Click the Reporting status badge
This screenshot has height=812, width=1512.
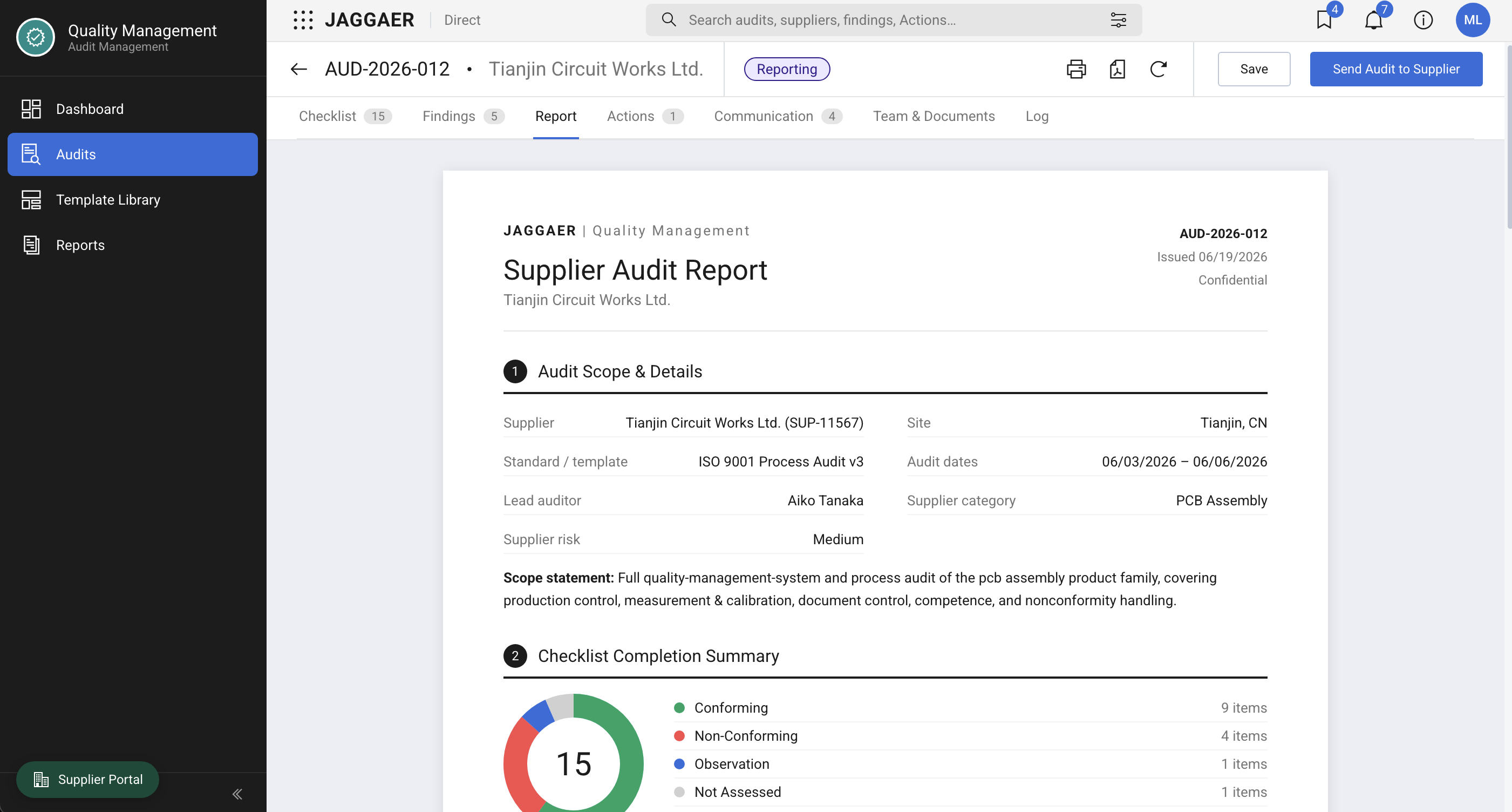click(x=787, y=69)
